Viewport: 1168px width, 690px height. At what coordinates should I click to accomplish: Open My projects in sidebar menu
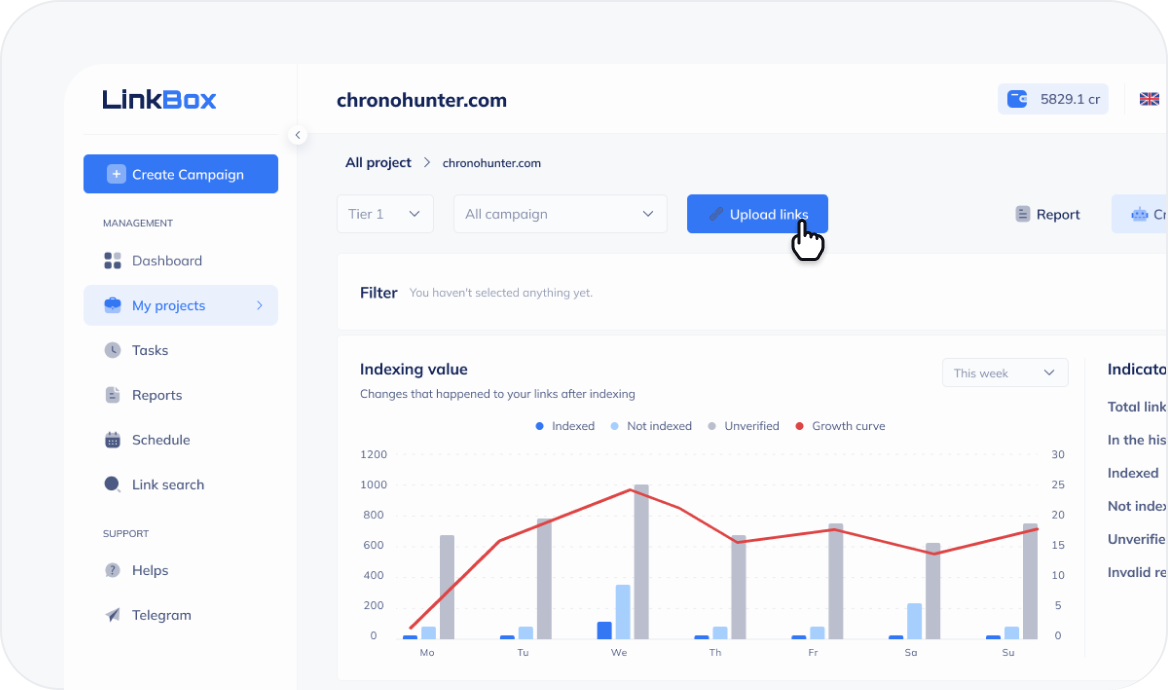tap(180, 306)
